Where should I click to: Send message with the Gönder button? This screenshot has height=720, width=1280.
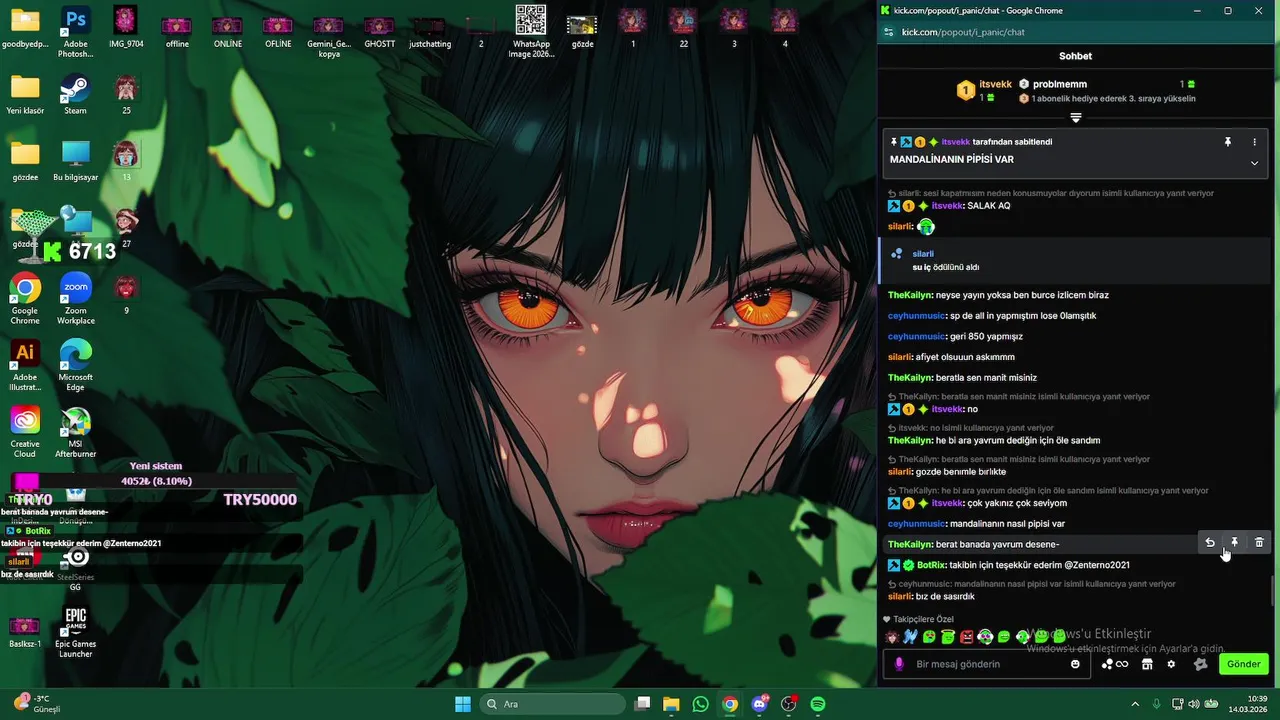[x=1243, y=664]
